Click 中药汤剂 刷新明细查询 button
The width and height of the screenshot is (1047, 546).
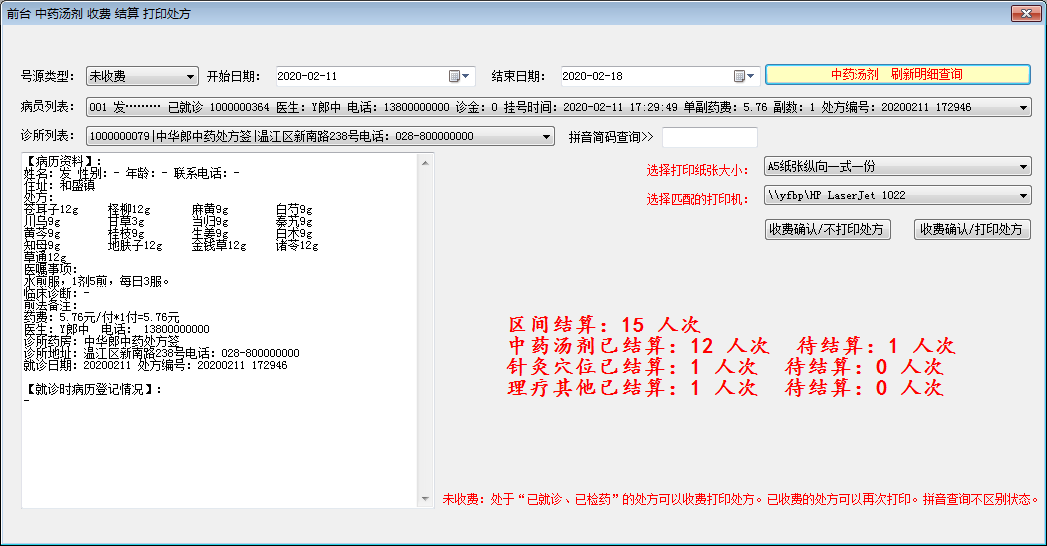[x=897, y=75]
